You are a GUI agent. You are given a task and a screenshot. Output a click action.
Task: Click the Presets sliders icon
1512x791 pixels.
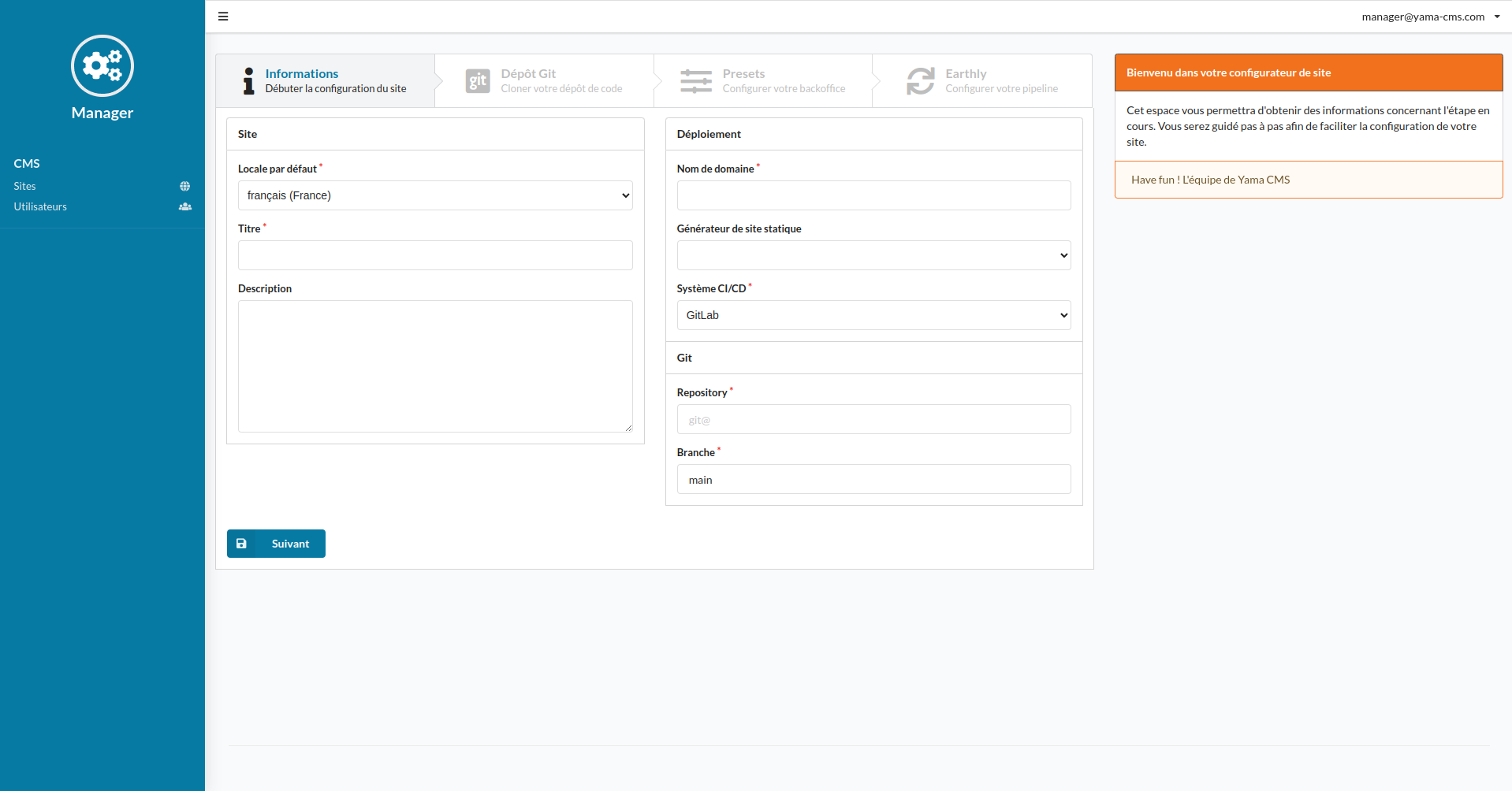coord(695,80)
